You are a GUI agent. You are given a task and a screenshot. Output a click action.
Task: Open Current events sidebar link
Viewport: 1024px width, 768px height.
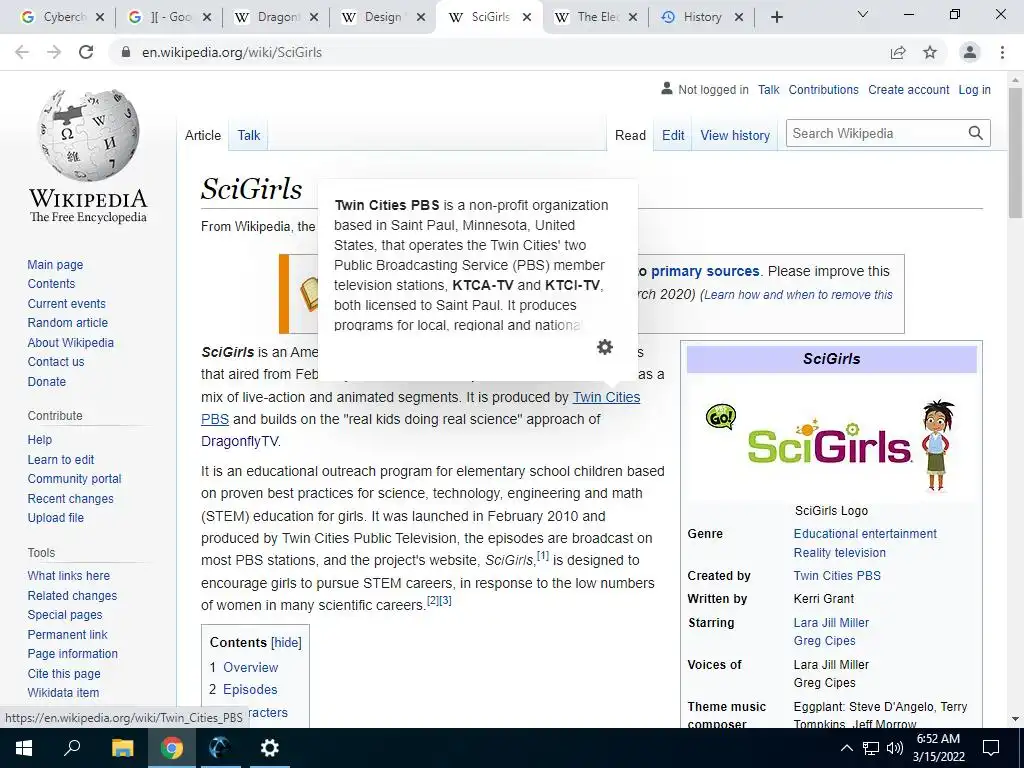66,304
